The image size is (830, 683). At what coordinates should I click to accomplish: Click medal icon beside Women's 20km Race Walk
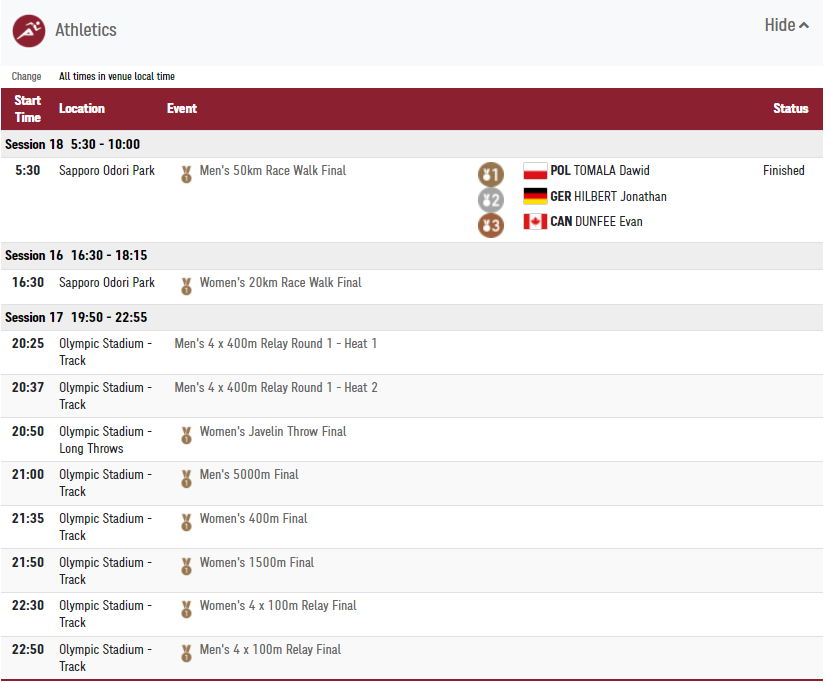pos(186,286)
